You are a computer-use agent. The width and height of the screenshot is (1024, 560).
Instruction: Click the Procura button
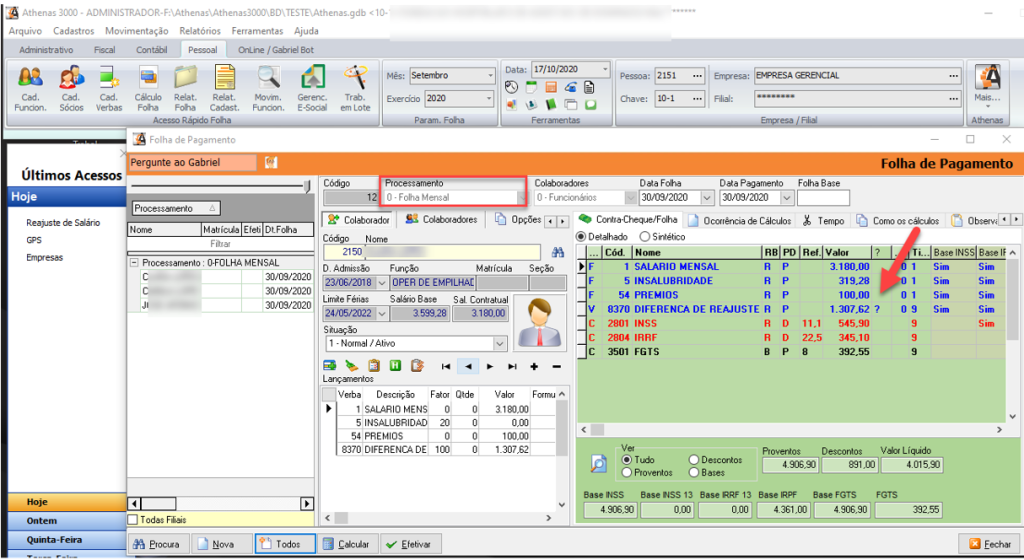point(157,544)
